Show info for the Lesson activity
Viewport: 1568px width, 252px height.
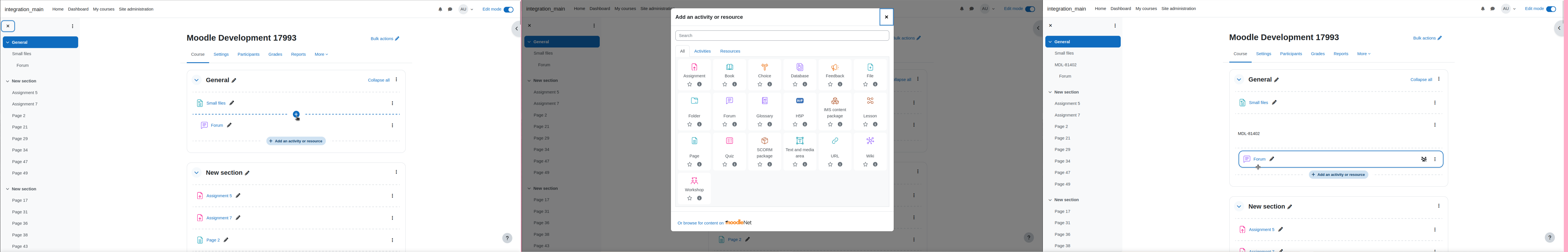tap(875, 125)
